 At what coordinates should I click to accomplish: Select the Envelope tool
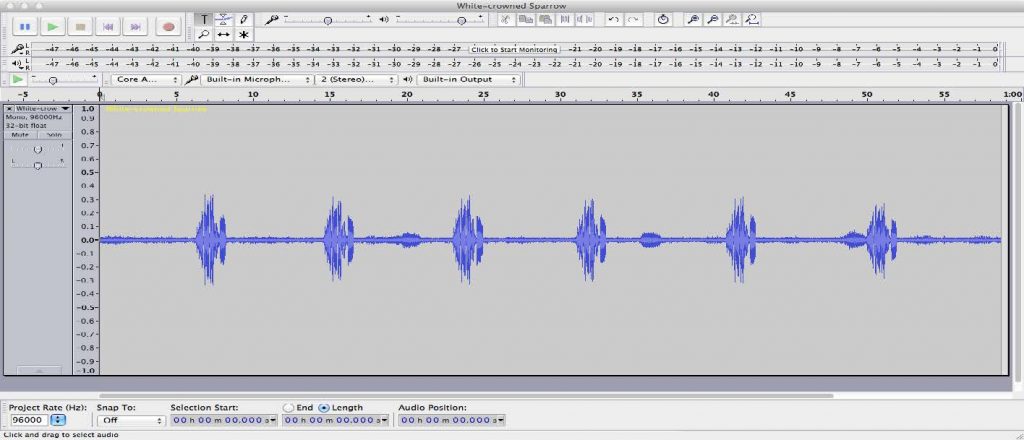(x=224, y=20)
